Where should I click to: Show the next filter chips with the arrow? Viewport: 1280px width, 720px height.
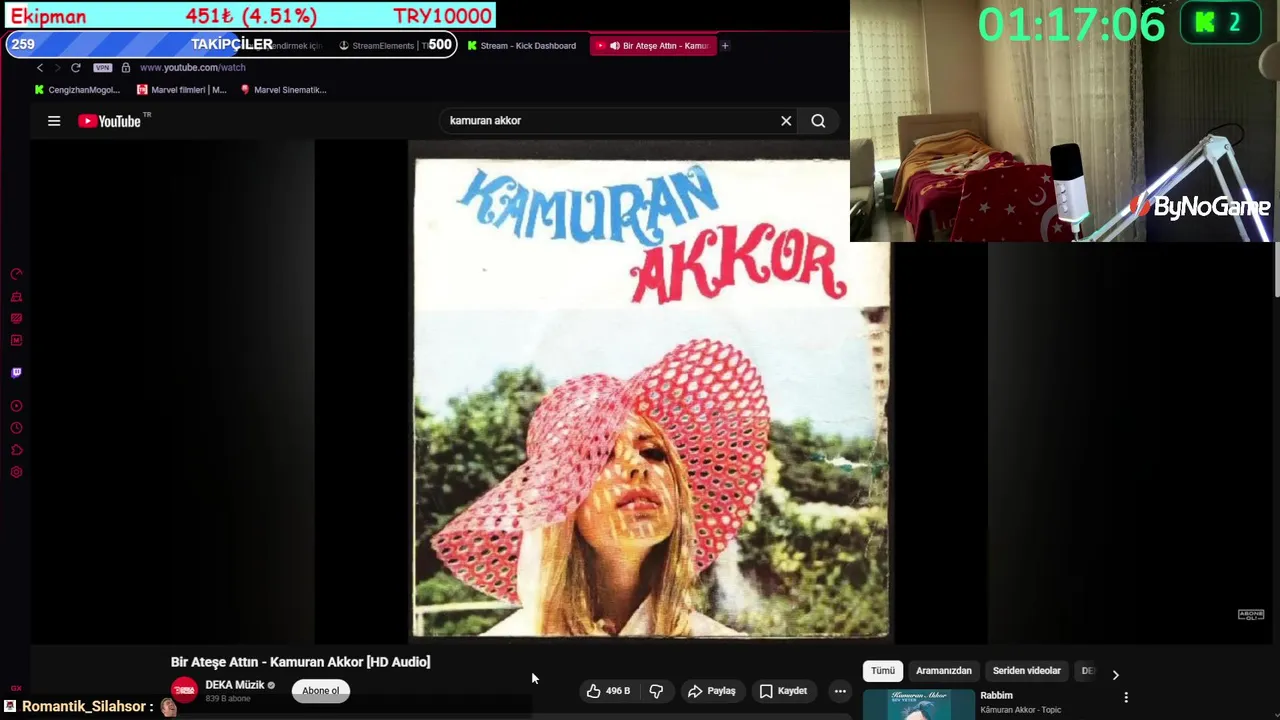point(1115,675)
